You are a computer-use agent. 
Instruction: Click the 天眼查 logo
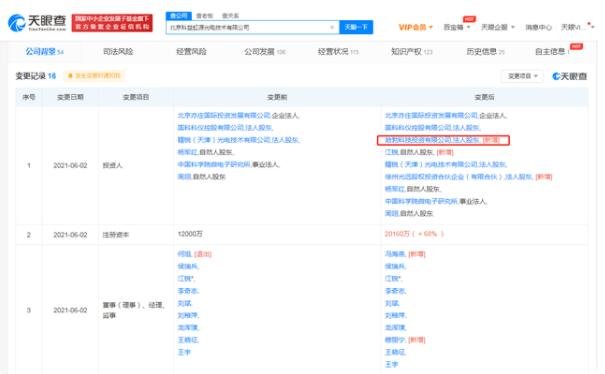[x=37, y=23]
